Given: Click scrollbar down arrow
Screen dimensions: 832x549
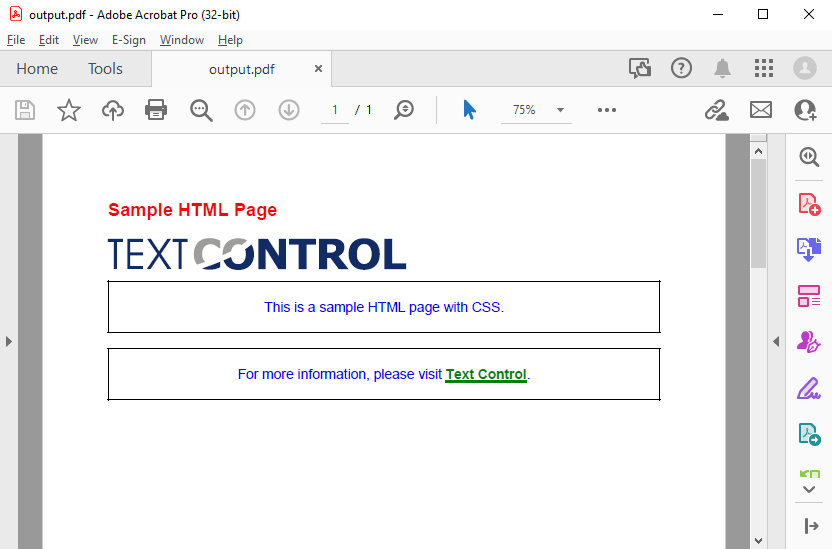Looking at the screenshot, I should [759, 541].
